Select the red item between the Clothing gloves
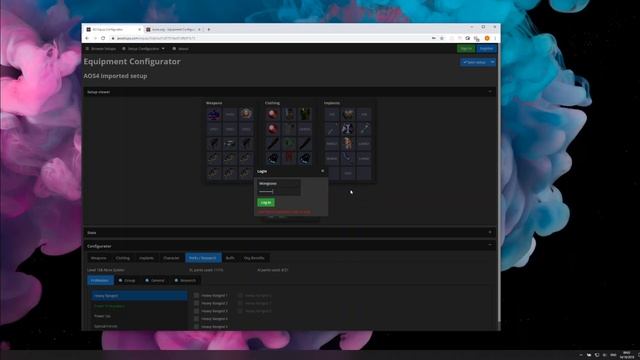The width and height of the screenshot is (640, 360). pyautogui.click(x=289, y=158)
